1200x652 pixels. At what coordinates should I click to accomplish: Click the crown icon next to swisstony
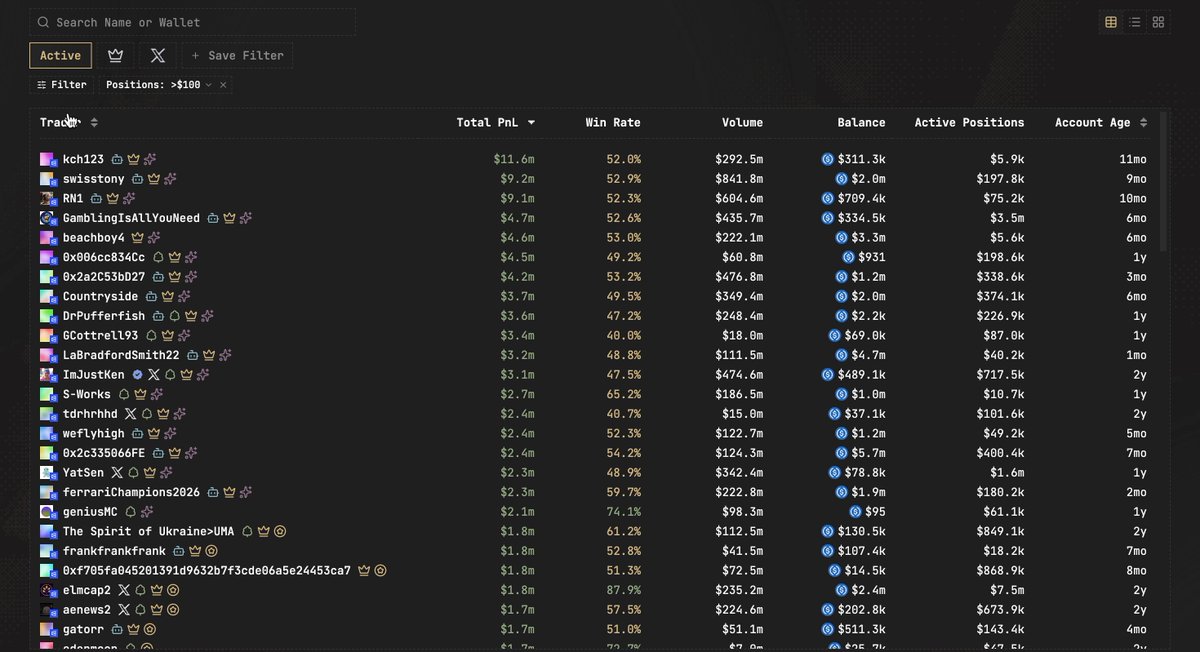(x=154, y=179)
